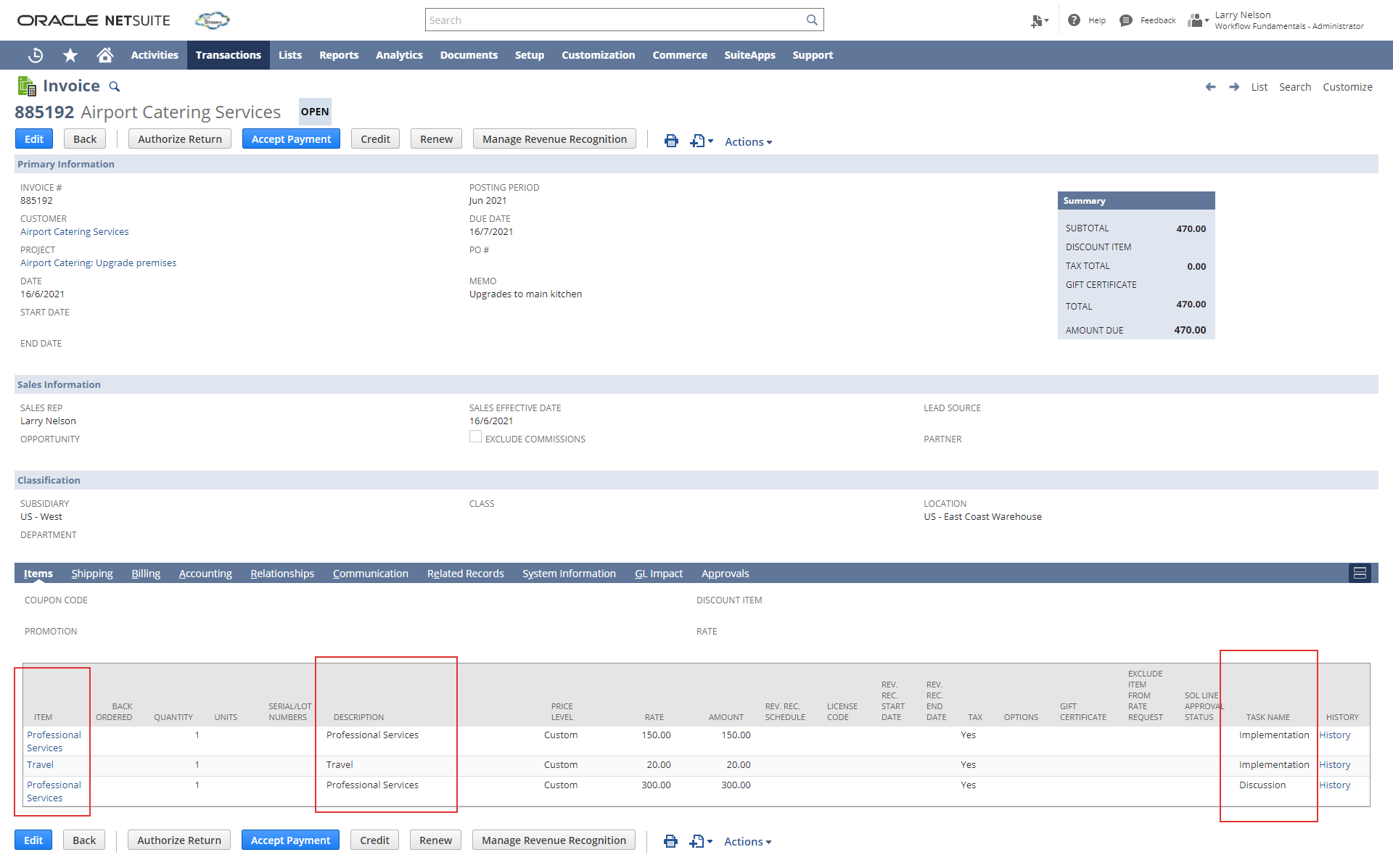
Task: Open the Reports menu
Action: click(339, 55)
